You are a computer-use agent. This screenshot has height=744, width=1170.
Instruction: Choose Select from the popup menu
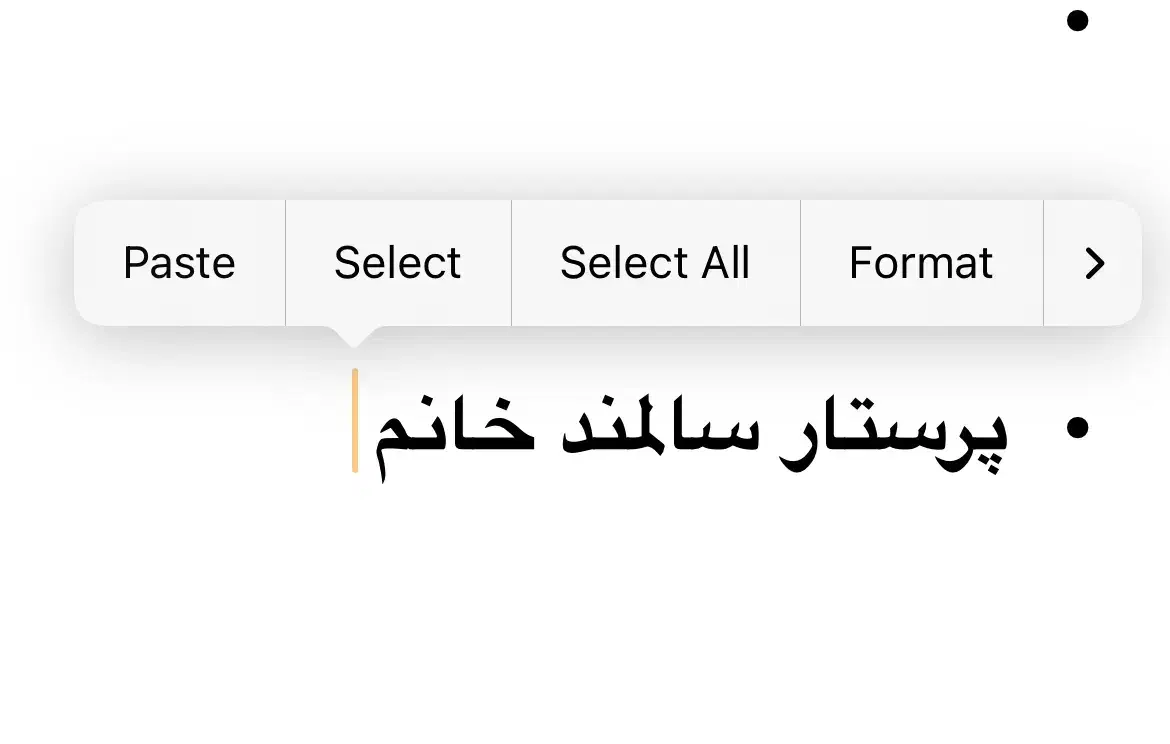point(398,263)
